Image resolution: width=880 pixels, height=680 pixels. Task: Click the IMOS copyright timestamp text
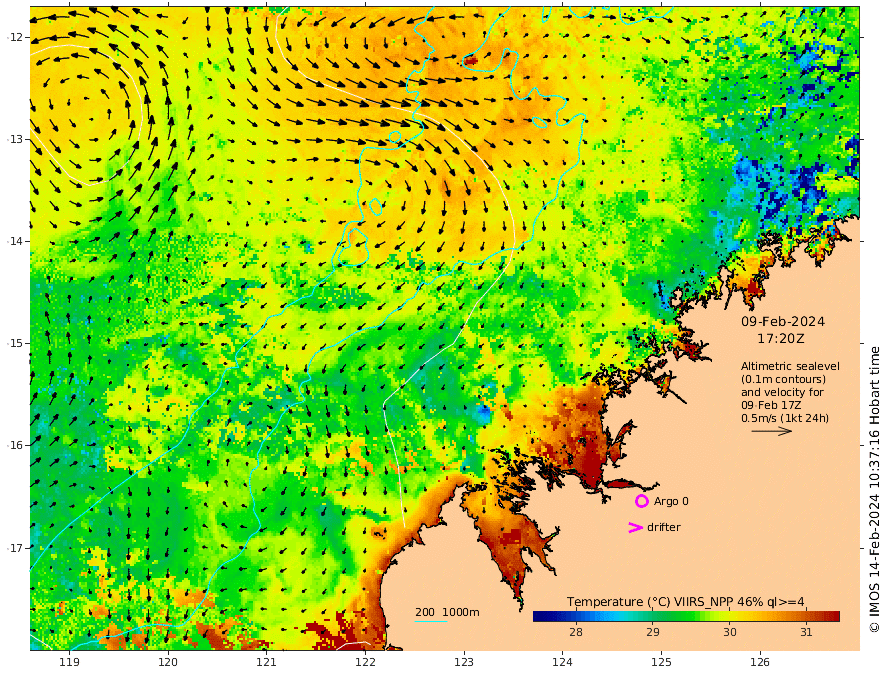click(x=874, y=489)
